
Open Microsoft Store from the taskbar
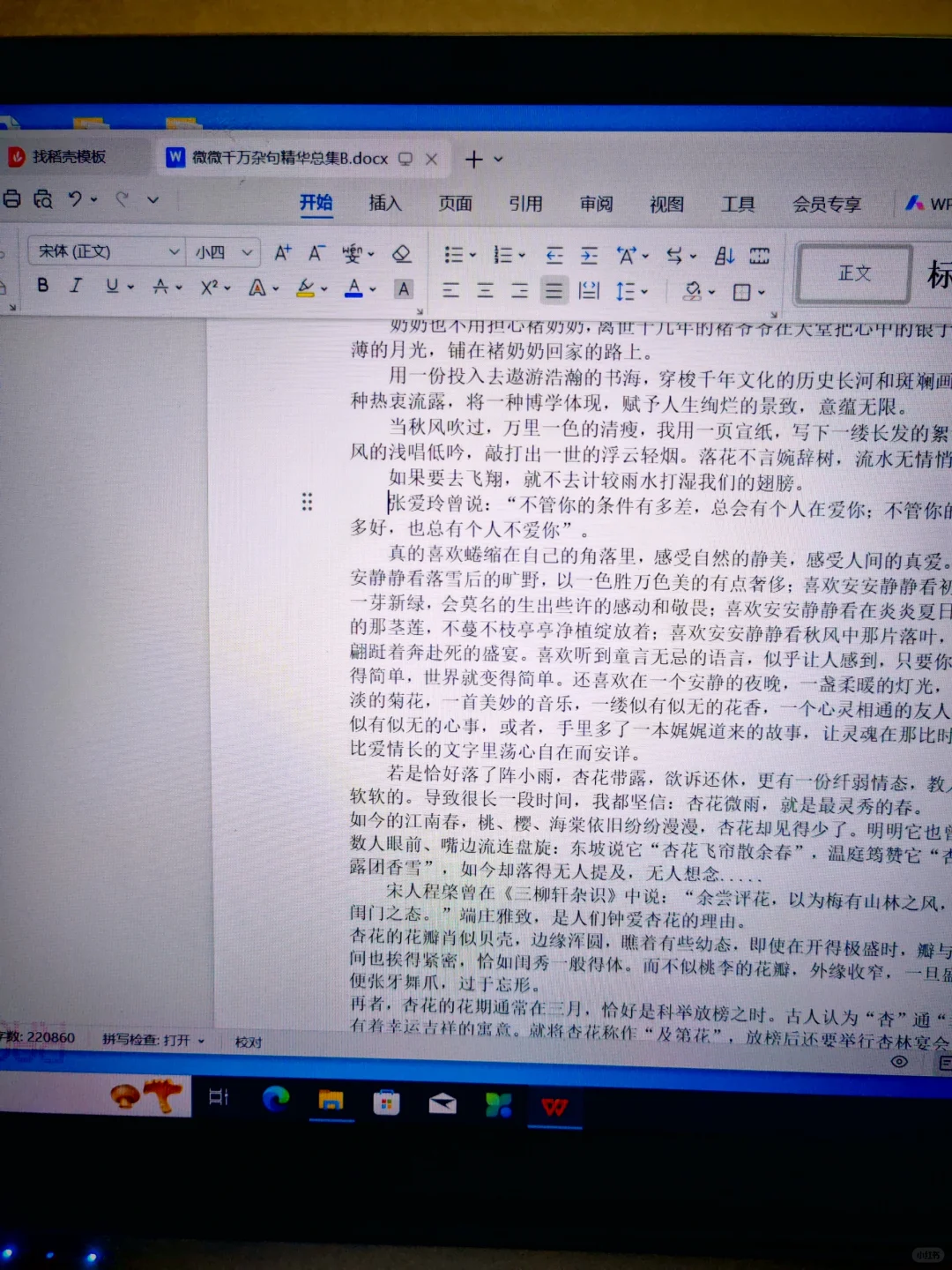pos(386,1102)
